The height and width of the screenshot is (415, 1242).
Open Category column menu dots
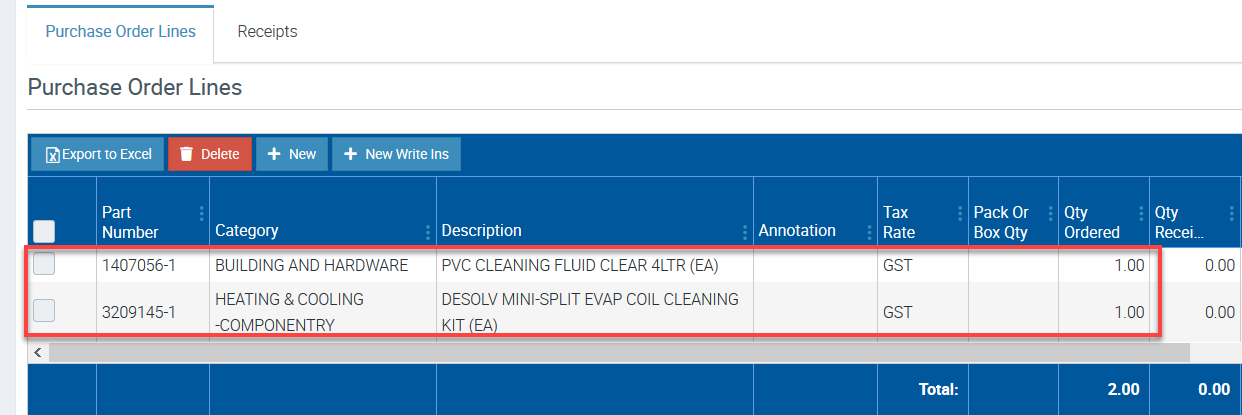point(428,232)
